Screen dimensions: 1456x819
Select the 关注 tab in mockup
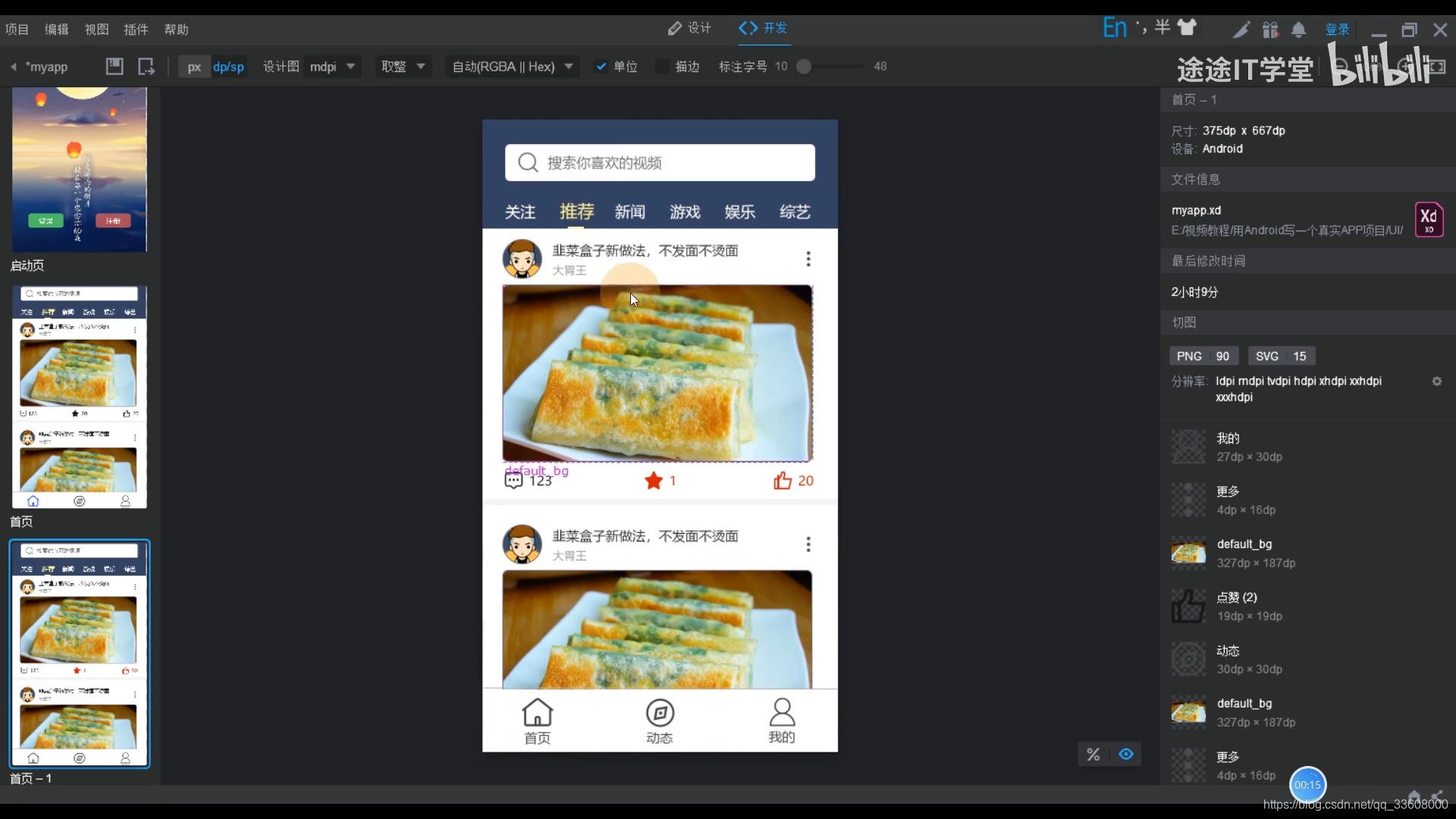520,212
